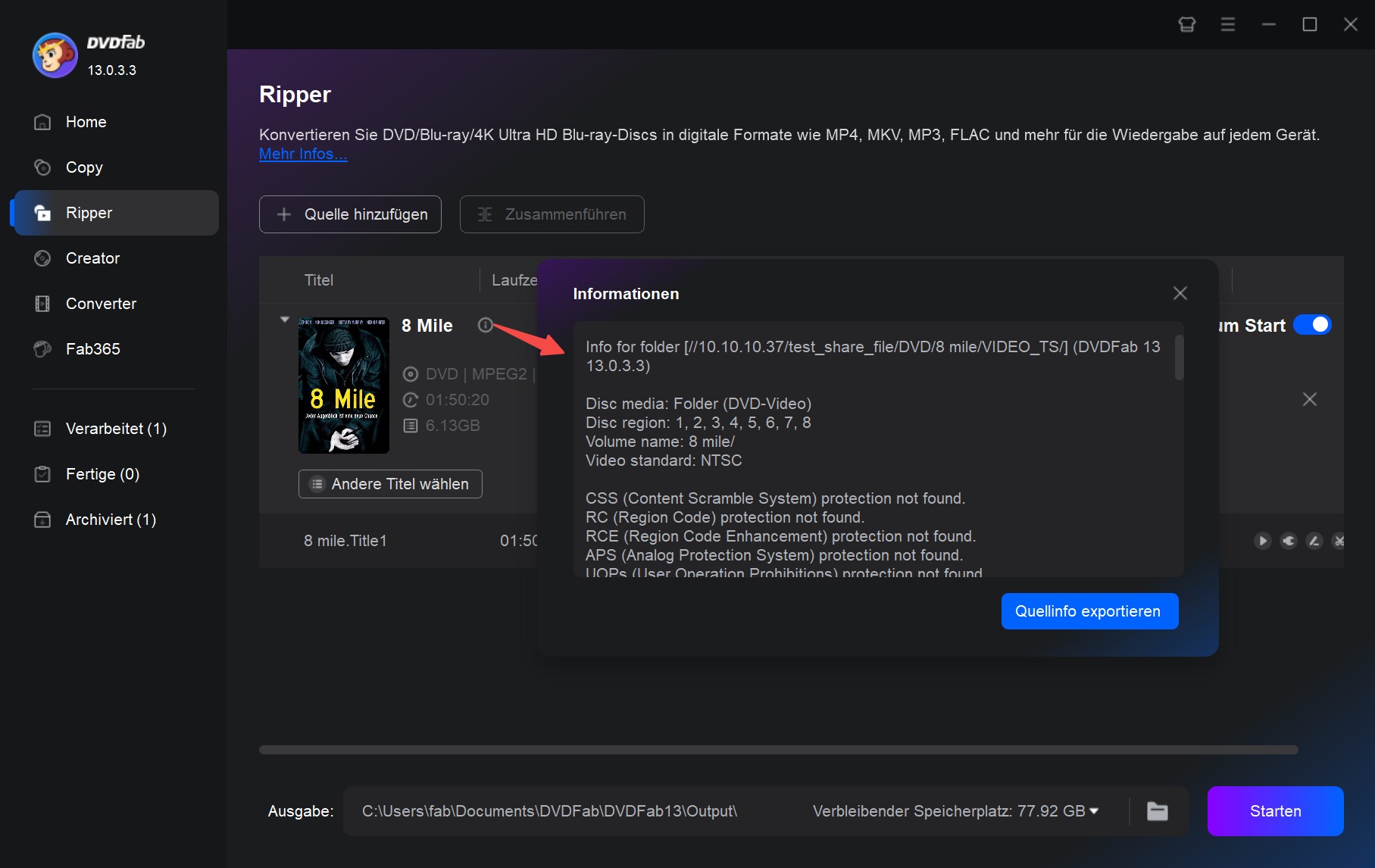Click 'Quellinfo exportieren' button
This screenshot has width=1375, height=868.
(x=1089, y=611)
